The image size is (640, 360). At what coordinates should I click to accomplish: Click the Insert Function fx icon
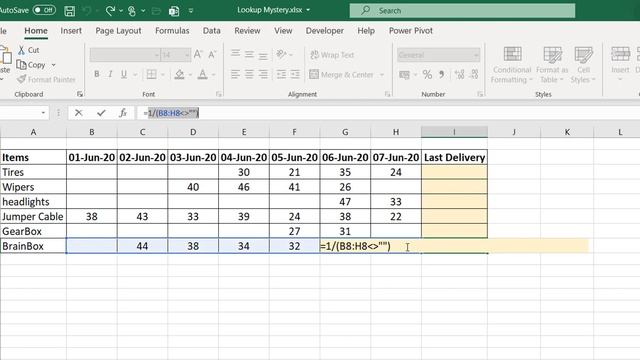click(123, 113)
